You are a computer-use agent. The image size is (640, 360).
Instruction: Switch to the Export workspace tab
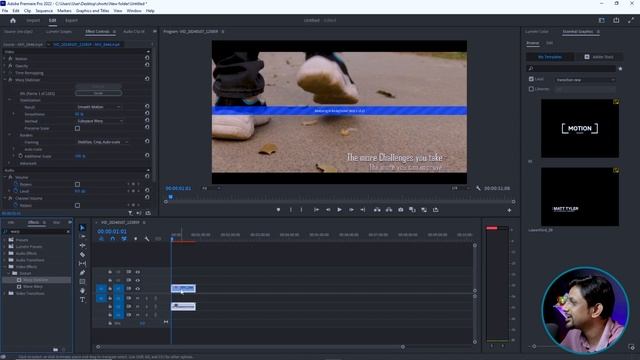click(x=71, y=20)
